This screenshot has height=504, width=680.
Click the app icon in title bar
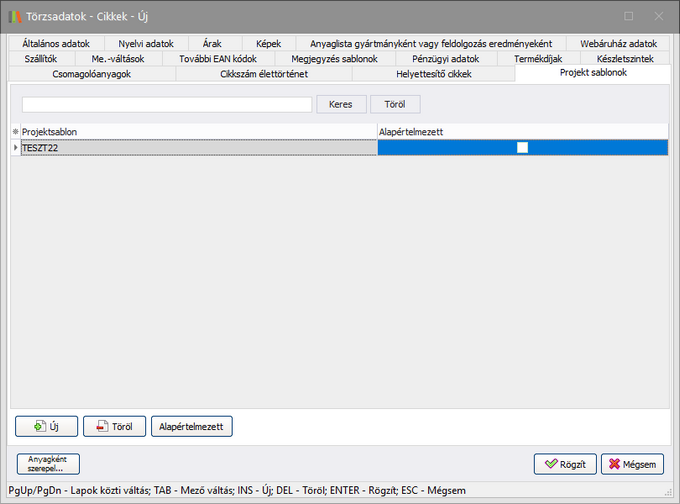coord(14,16)
